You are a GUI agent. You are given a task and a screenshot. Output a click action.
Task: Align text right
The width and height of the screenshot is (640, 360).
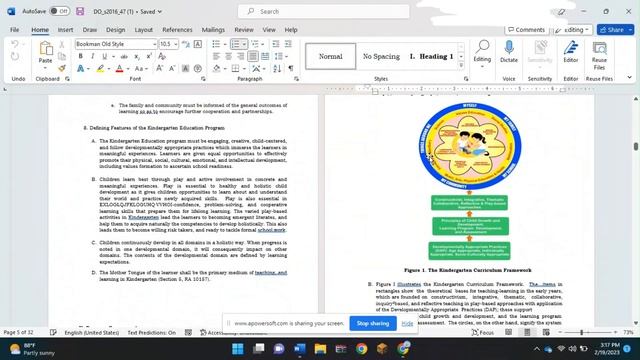240,56
